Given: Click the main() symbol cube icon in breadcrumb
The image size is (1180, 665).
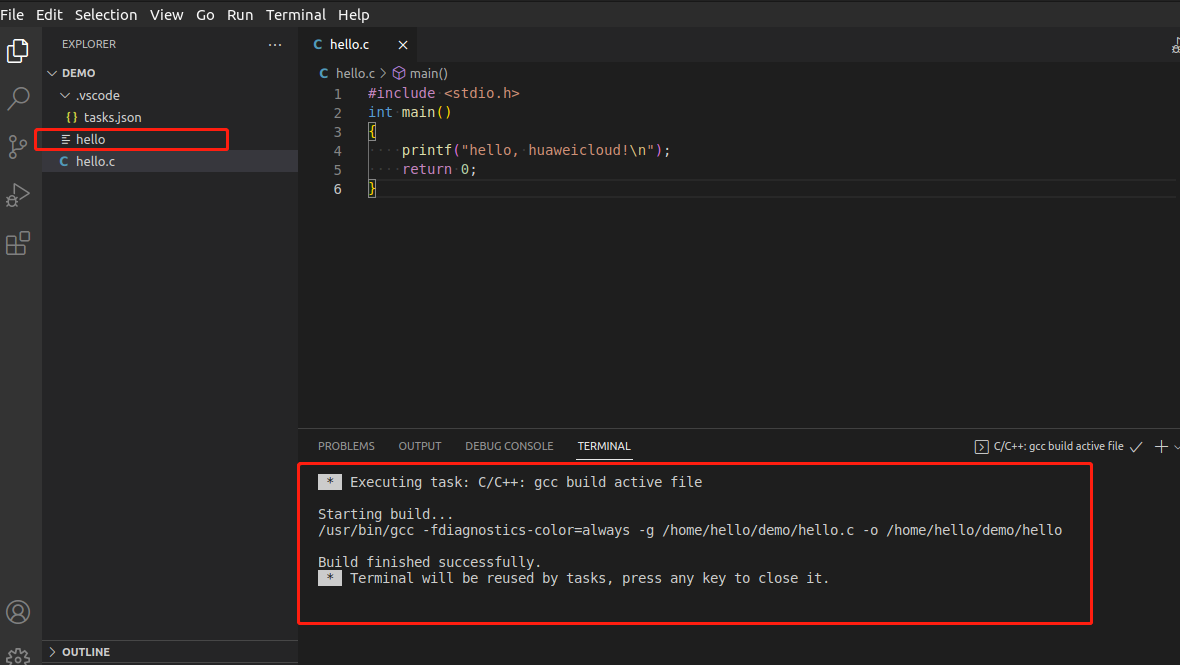Looking at the screenshot, I should pos(399,73).
